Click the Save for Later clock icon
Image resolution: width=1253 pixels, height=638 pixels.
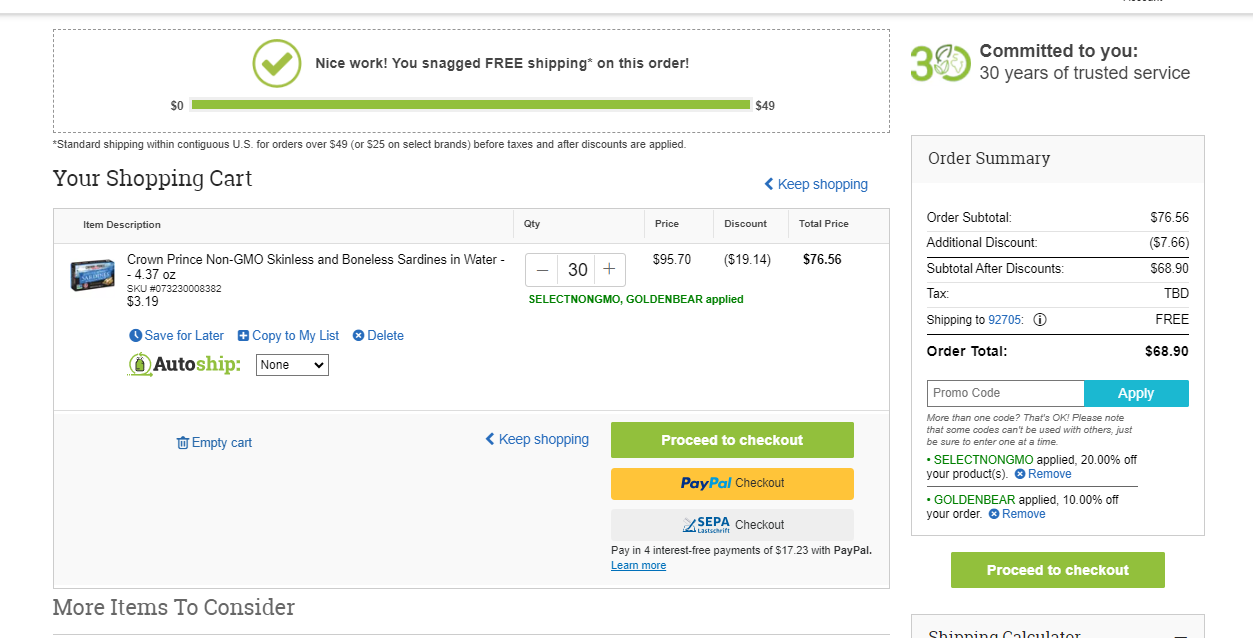[136, 336]
